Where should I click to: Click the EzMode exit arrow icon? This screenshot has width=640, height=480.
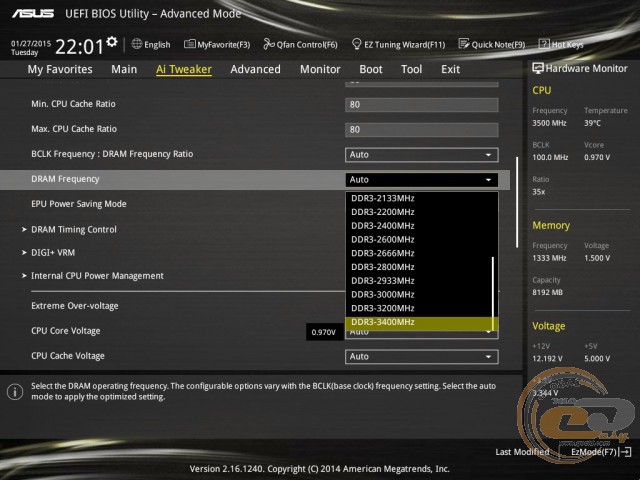625,452
